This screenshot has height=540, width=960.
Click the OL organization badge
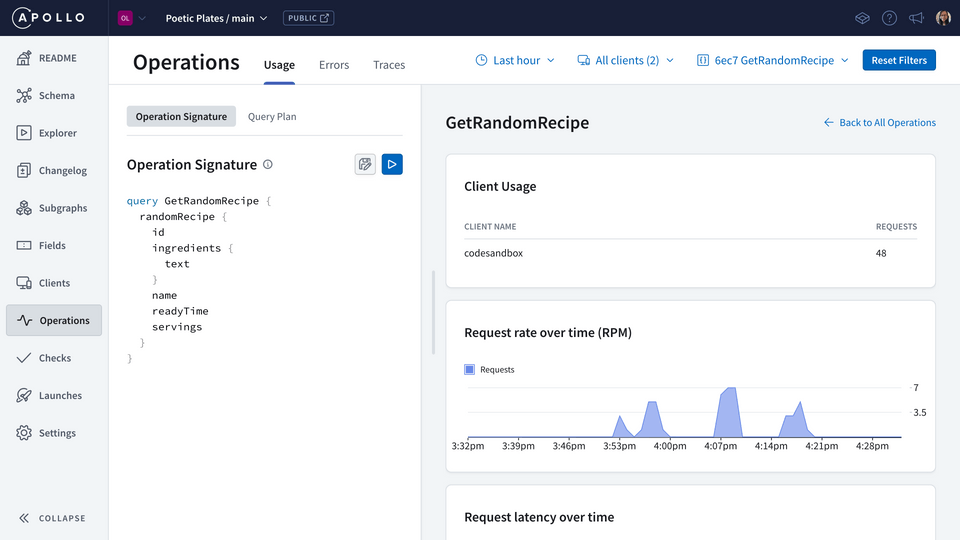pos(125,18)
